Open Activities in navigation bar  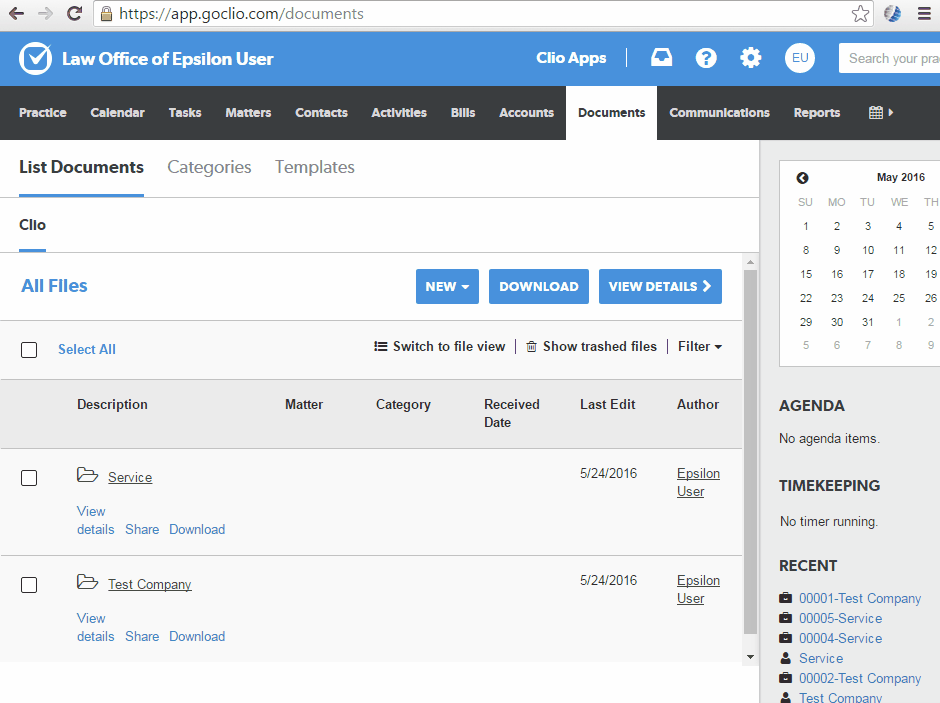tap(399, 113)
